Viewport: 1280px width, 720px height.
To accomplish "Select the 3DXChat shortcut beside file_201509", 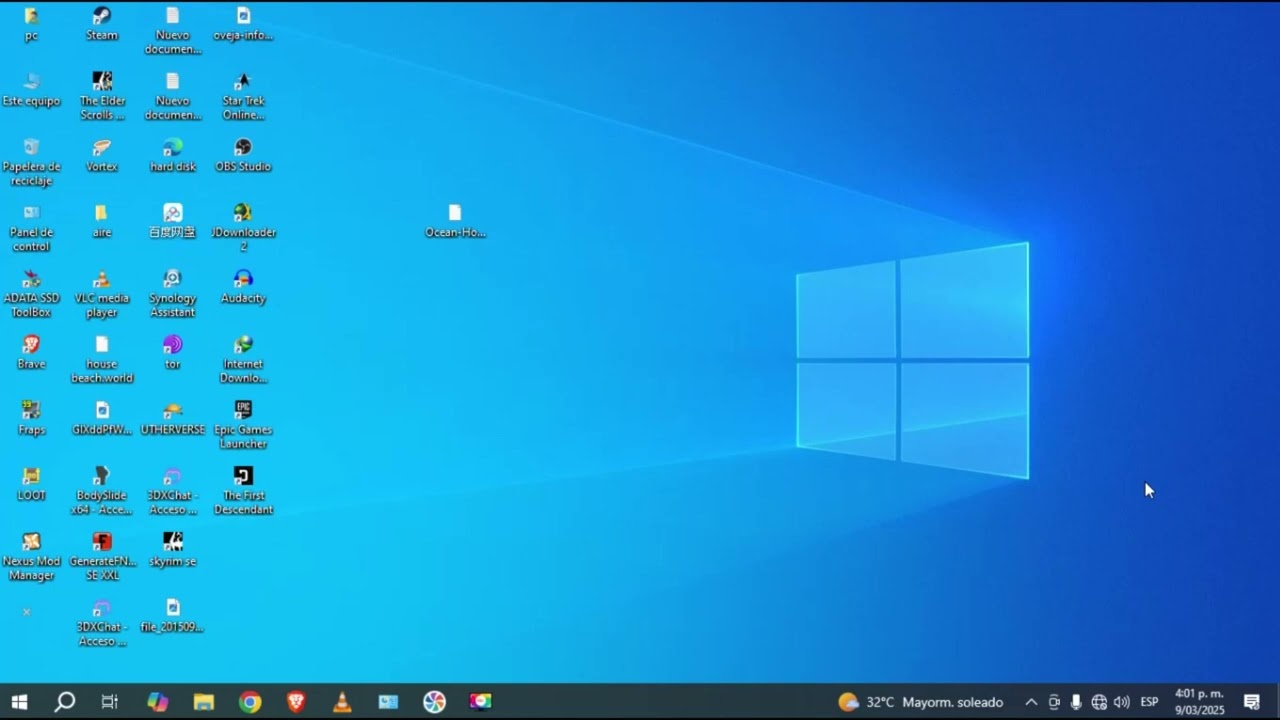I will point(102,623).
